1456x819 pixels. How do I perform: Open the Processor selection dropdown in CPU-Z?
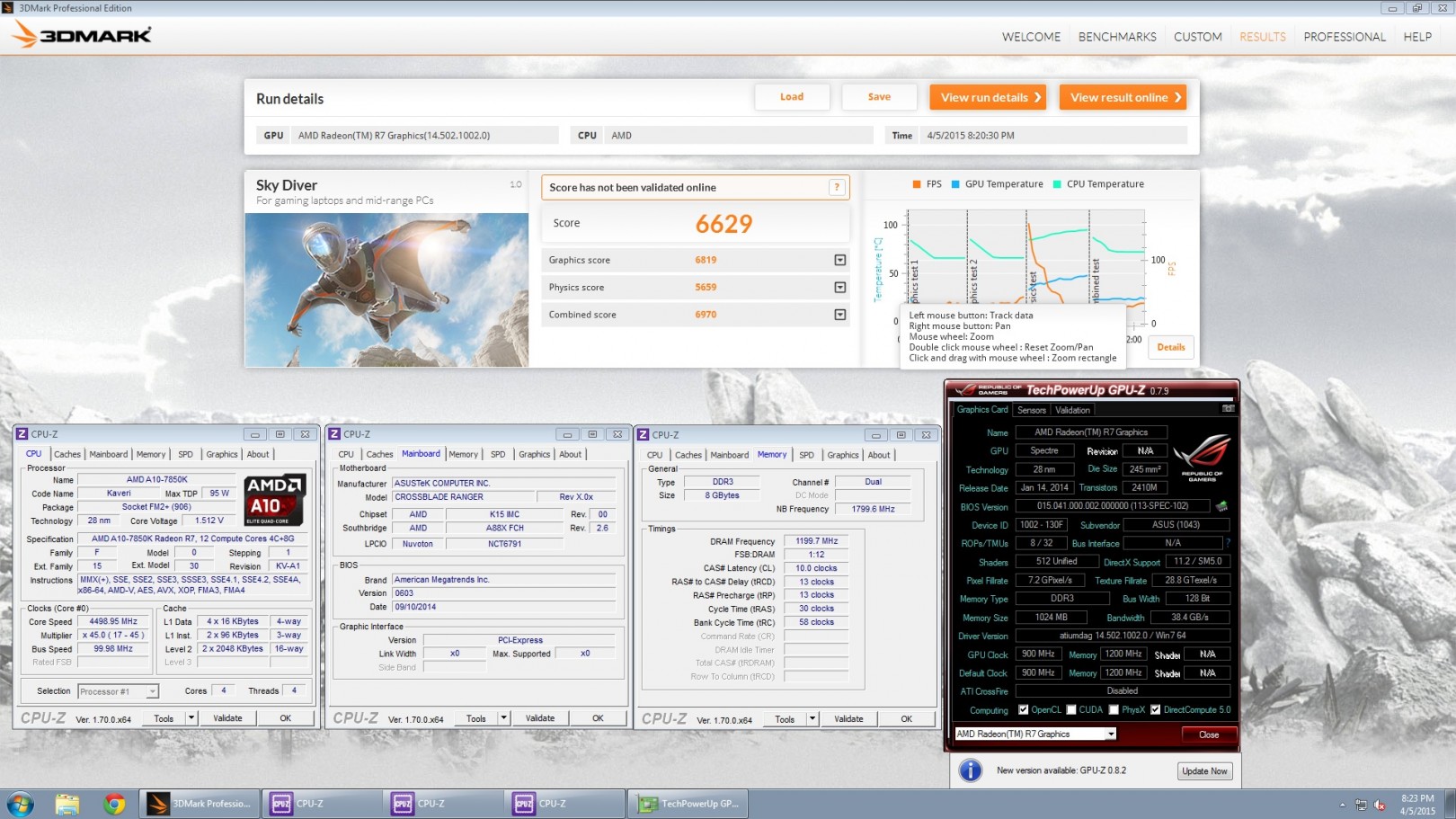(x=153, y=691)
